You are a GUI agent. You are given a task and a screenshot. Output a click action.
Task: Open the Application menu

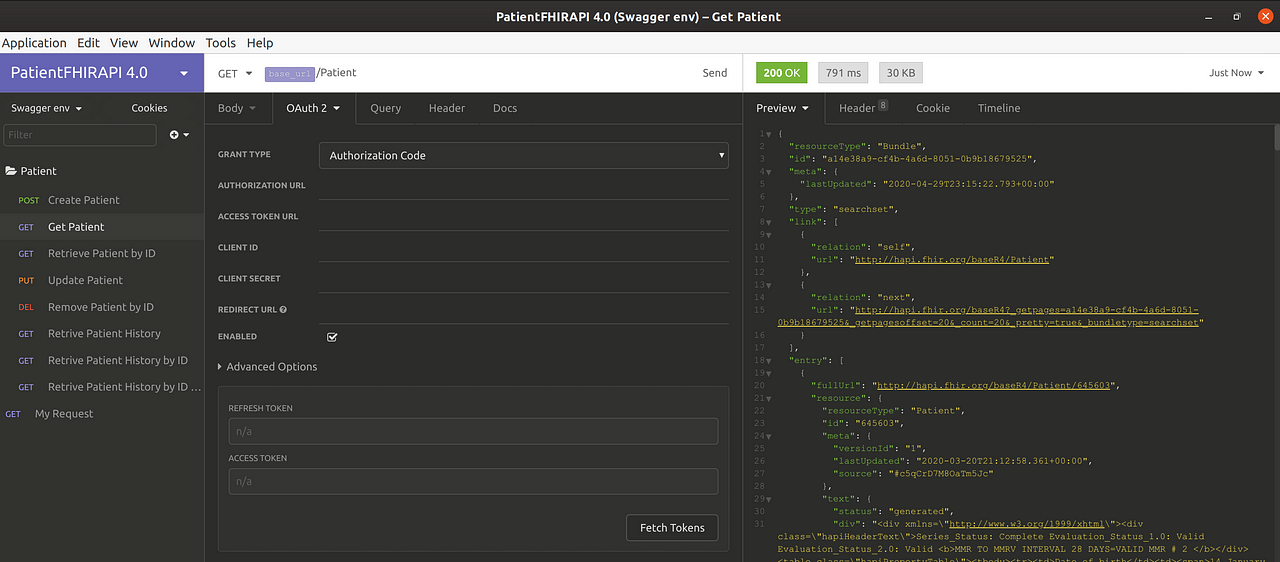pyautogui.click(x=34, y=43)
